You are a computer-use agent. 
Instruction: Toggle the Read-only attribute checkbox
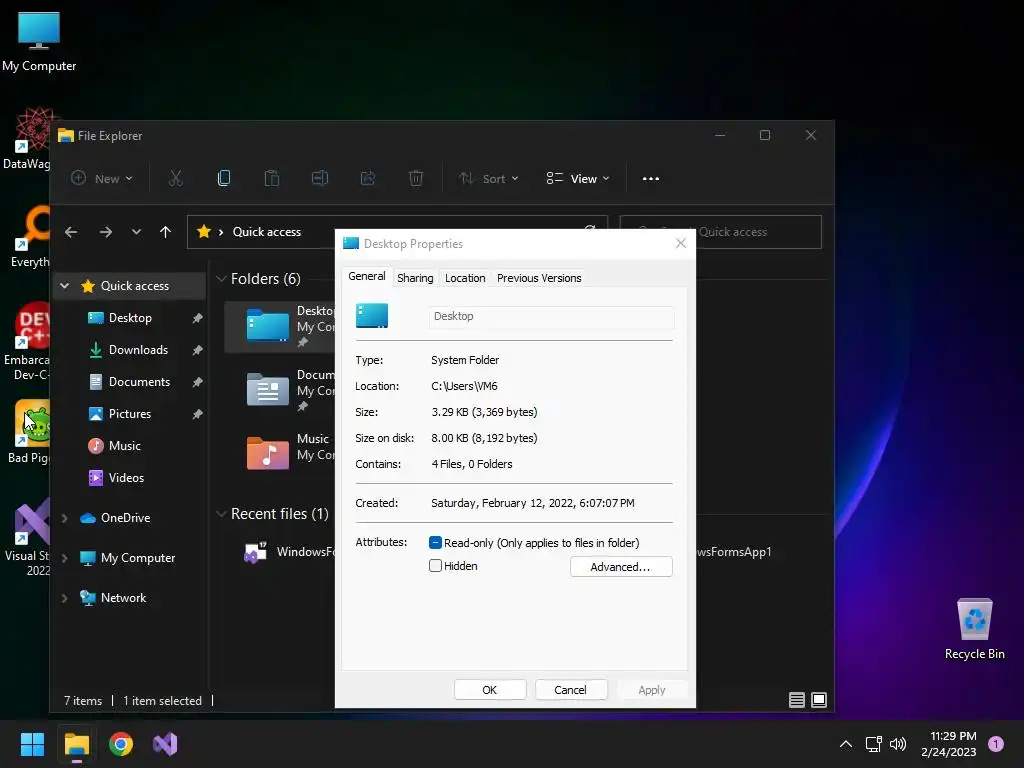[x=435, y=543]
